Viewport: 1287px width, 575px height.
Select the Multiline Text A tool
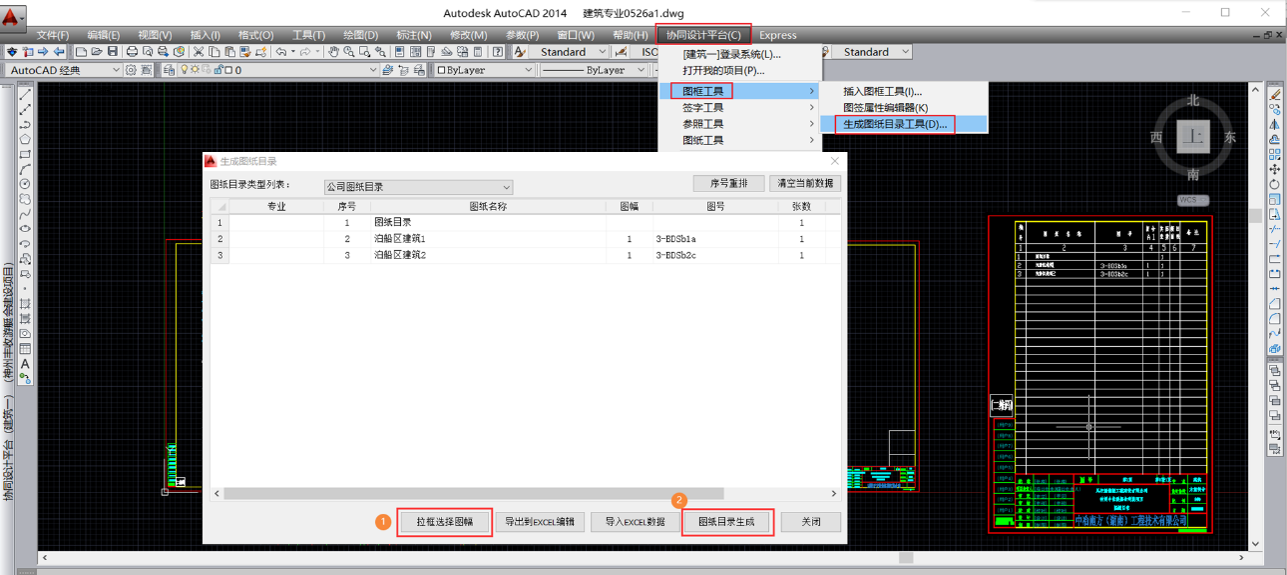[25, 364]
